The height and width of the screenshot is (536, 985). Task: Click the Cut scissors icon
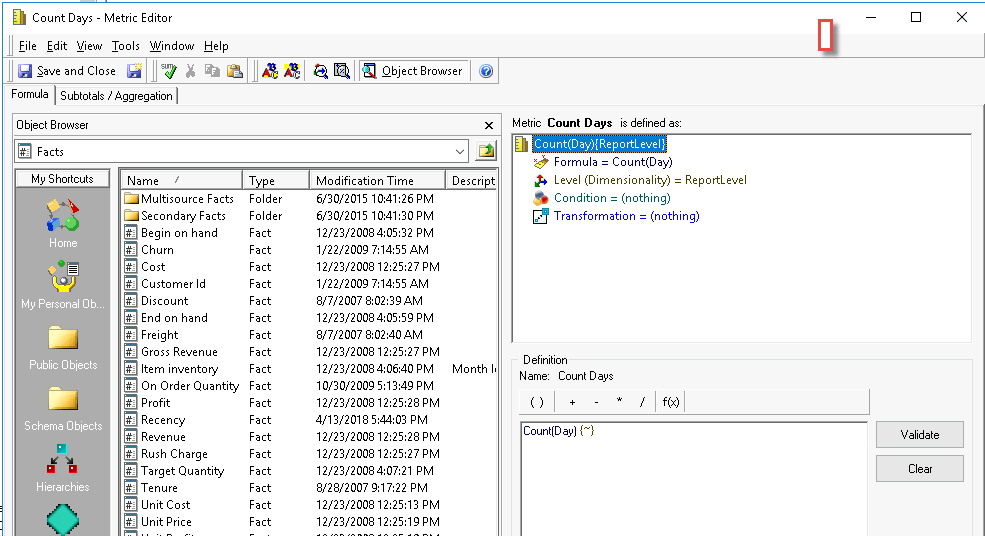point(190,71)
